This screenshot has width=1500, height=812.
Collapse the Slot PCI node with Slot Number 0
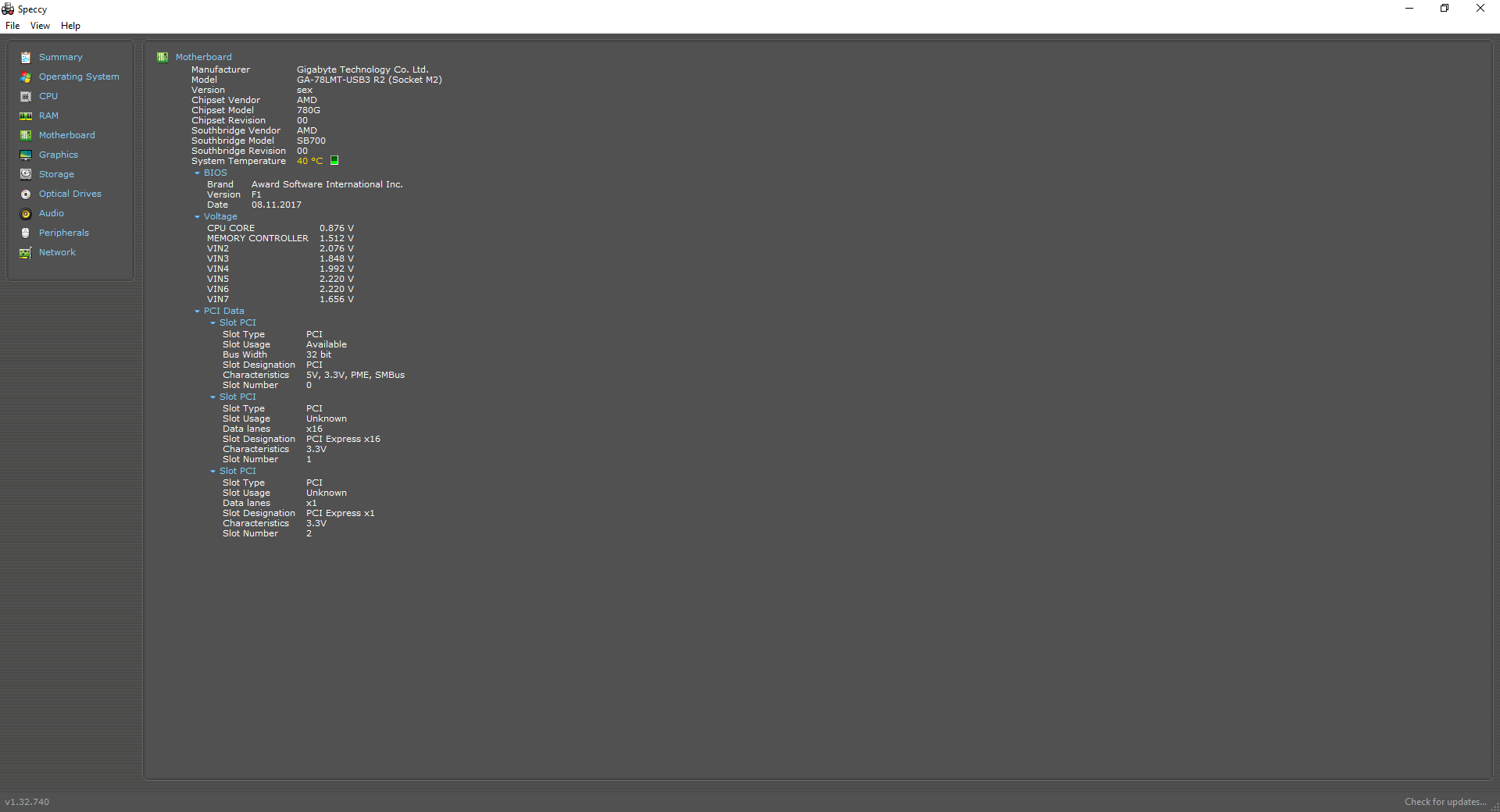(212, 323)
